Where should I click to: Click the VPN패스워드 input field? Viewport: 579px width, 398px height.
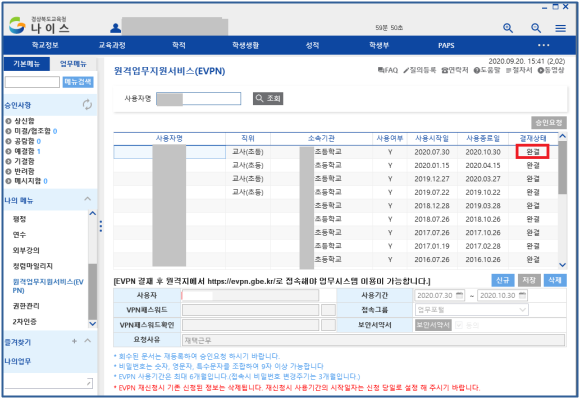[250, 310]
